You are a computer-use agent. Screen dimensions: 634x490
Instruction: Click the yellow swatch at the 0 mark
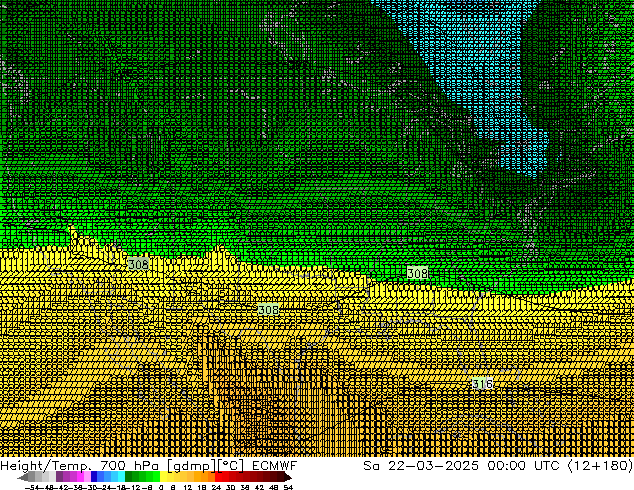click(163, 477)
